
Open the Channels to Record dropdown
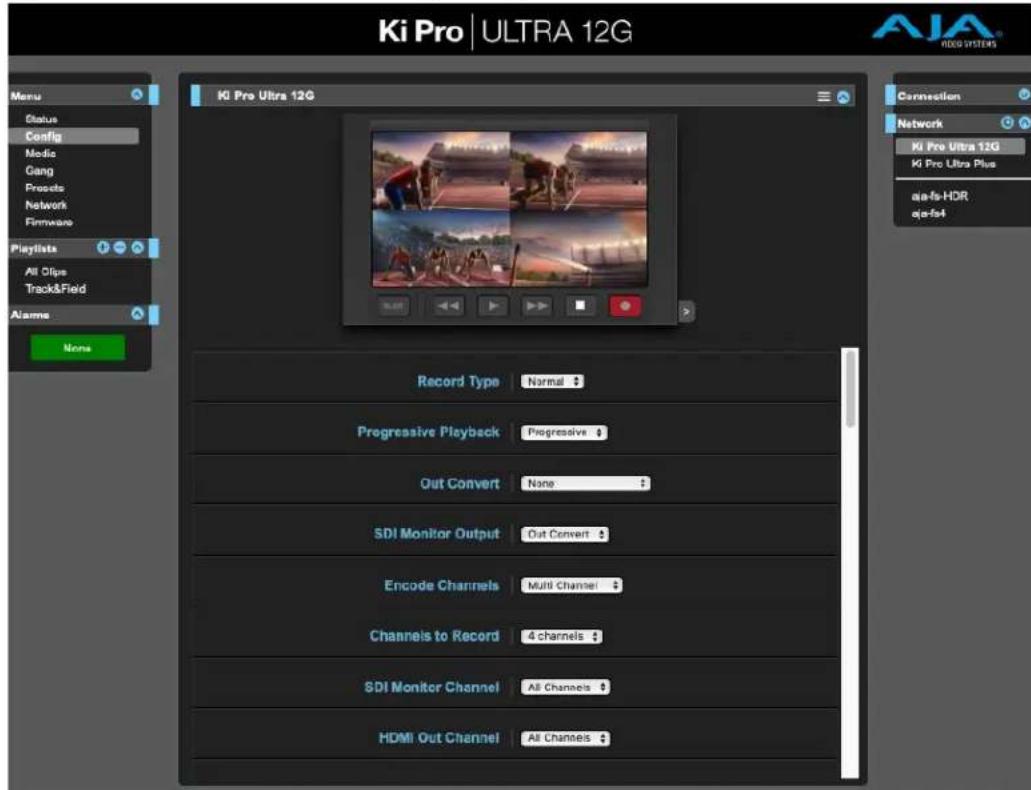[x=562, y=636]
